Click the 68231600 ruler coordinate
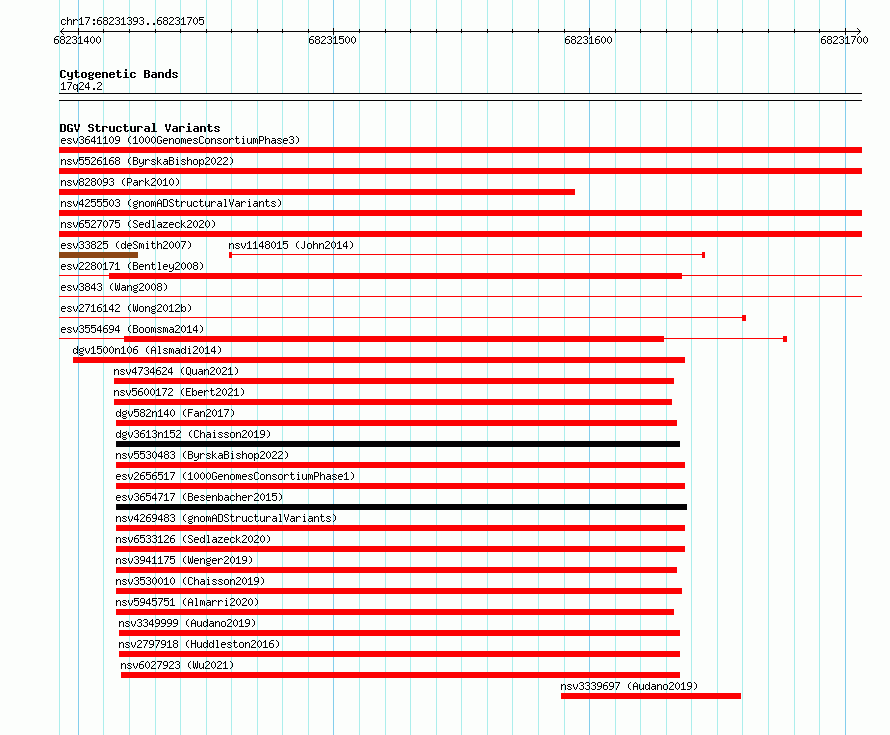 pos(589,40)
